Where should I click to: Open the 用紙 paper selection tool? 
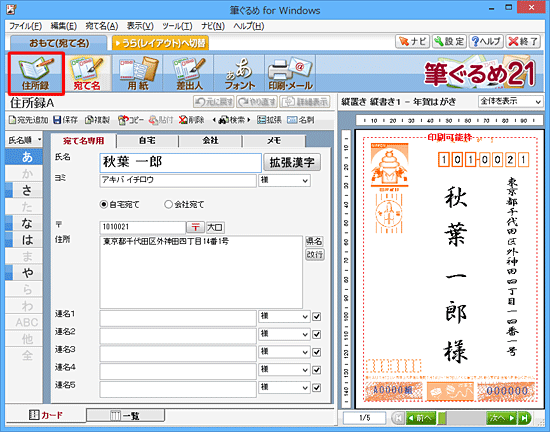coord(138,74)
